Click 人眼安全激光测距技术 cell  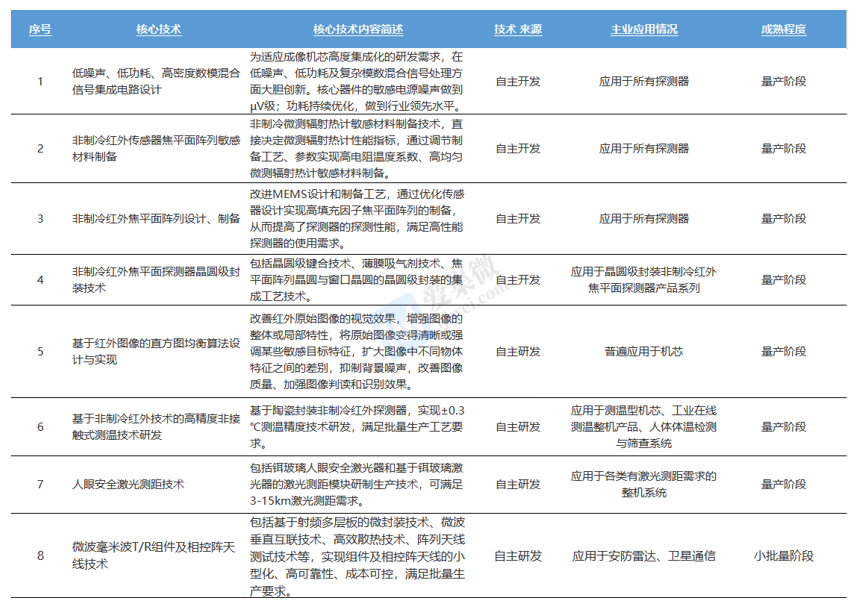click(x=128, y=484)
